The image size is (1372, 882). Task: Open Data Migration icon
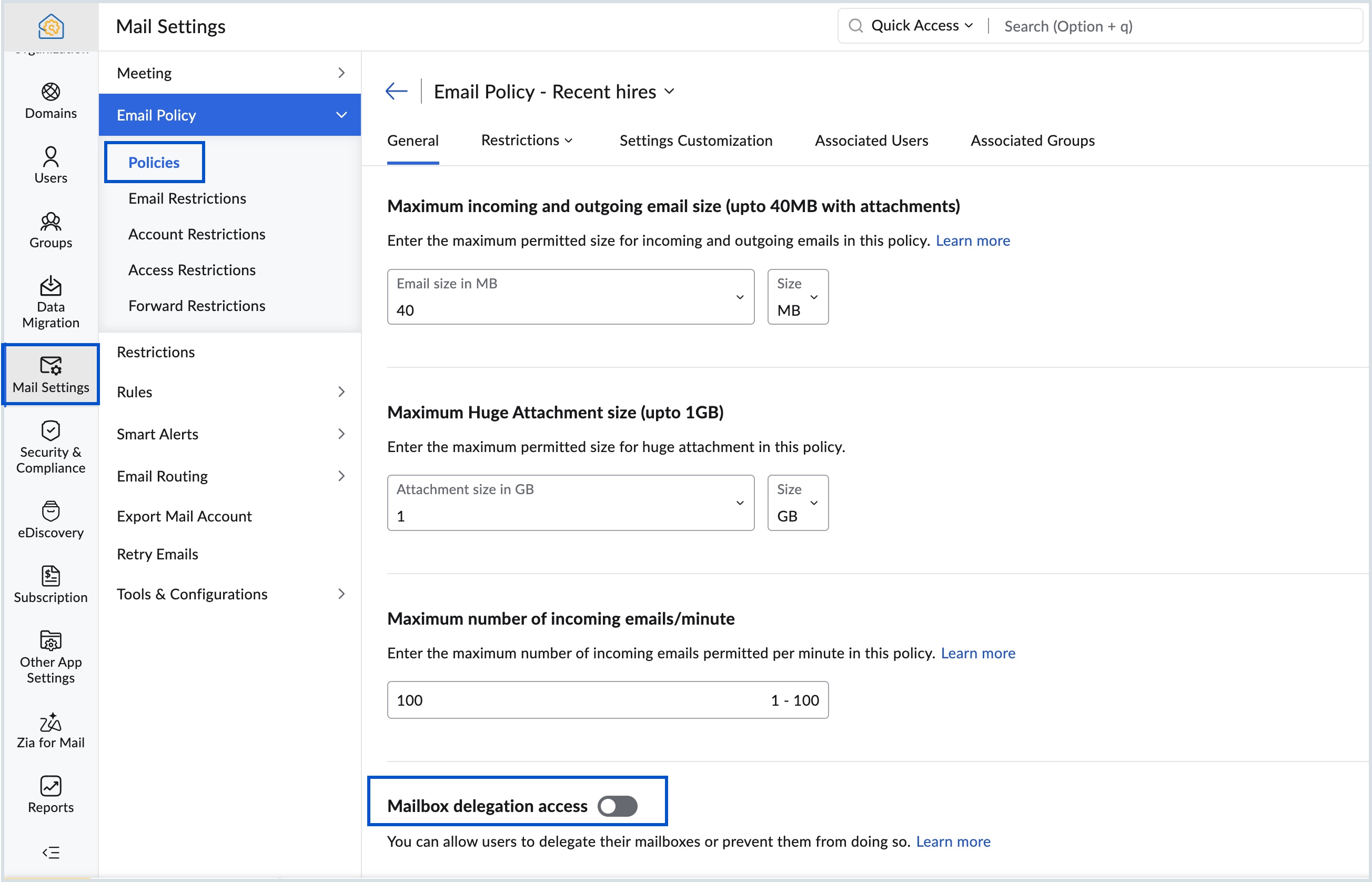[51, 286]
